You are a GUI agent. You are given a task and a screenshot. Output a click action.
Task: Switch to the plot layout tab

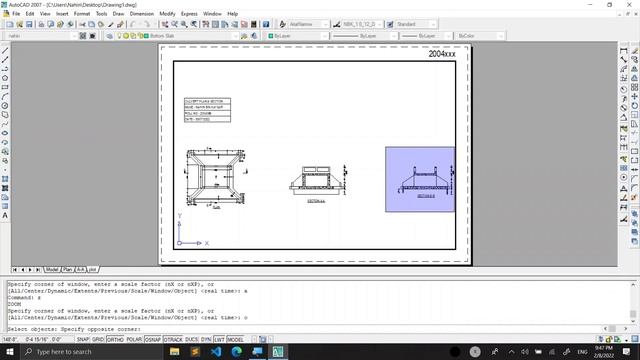93,270
